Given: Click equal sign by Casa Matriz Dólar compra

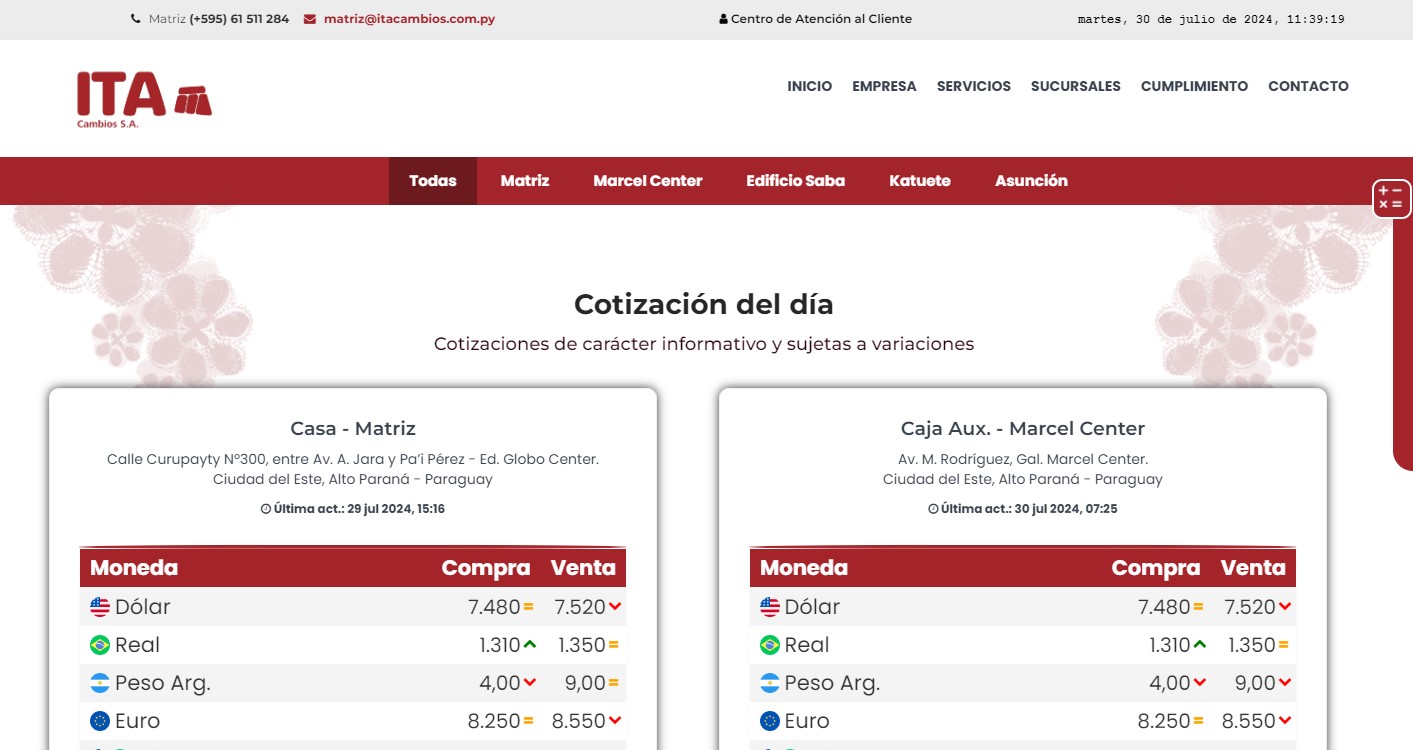Looking at the screenshot, I should tap(529, 606).
